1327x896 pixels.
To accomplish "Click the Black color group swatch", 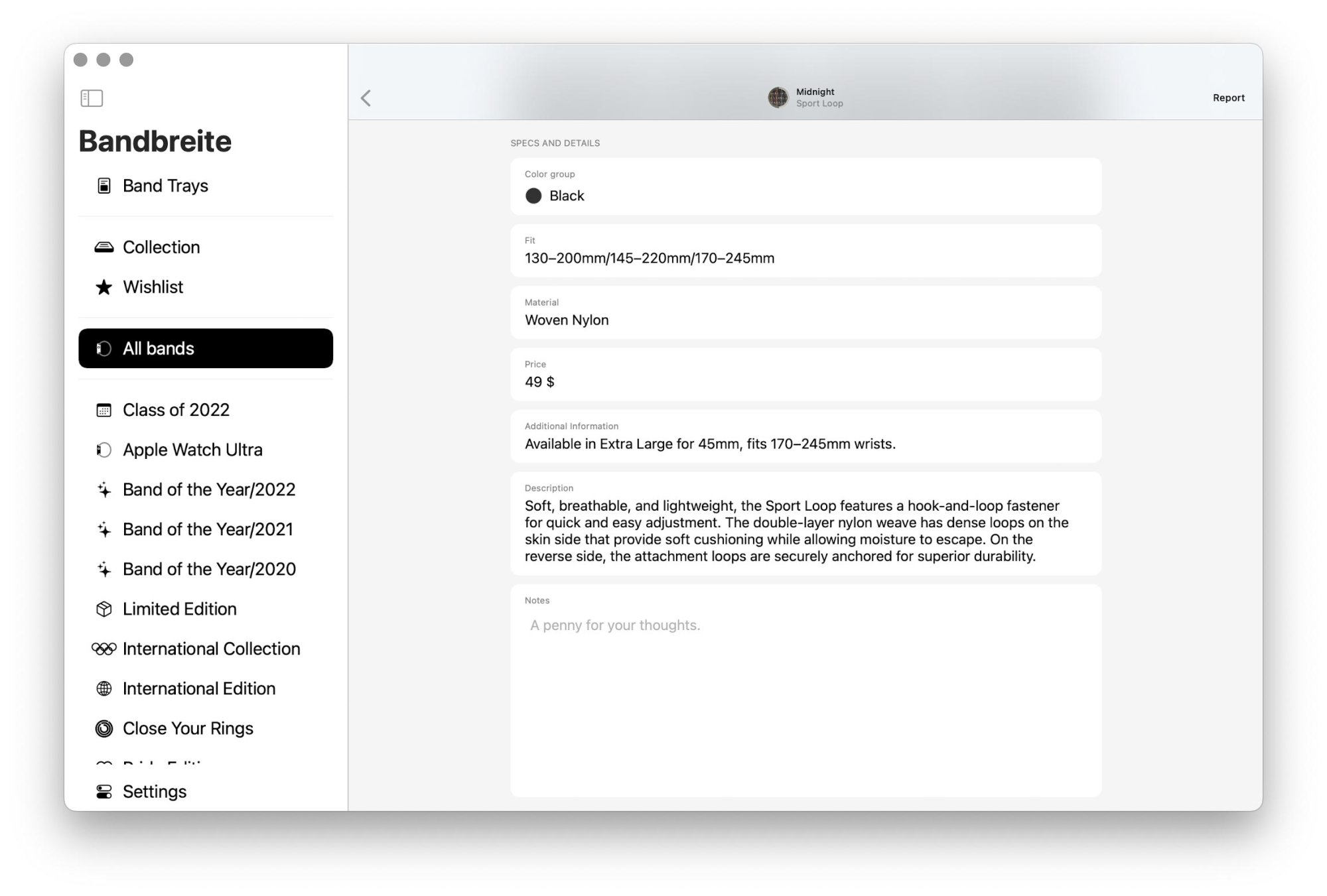I will tap(533, 196).
